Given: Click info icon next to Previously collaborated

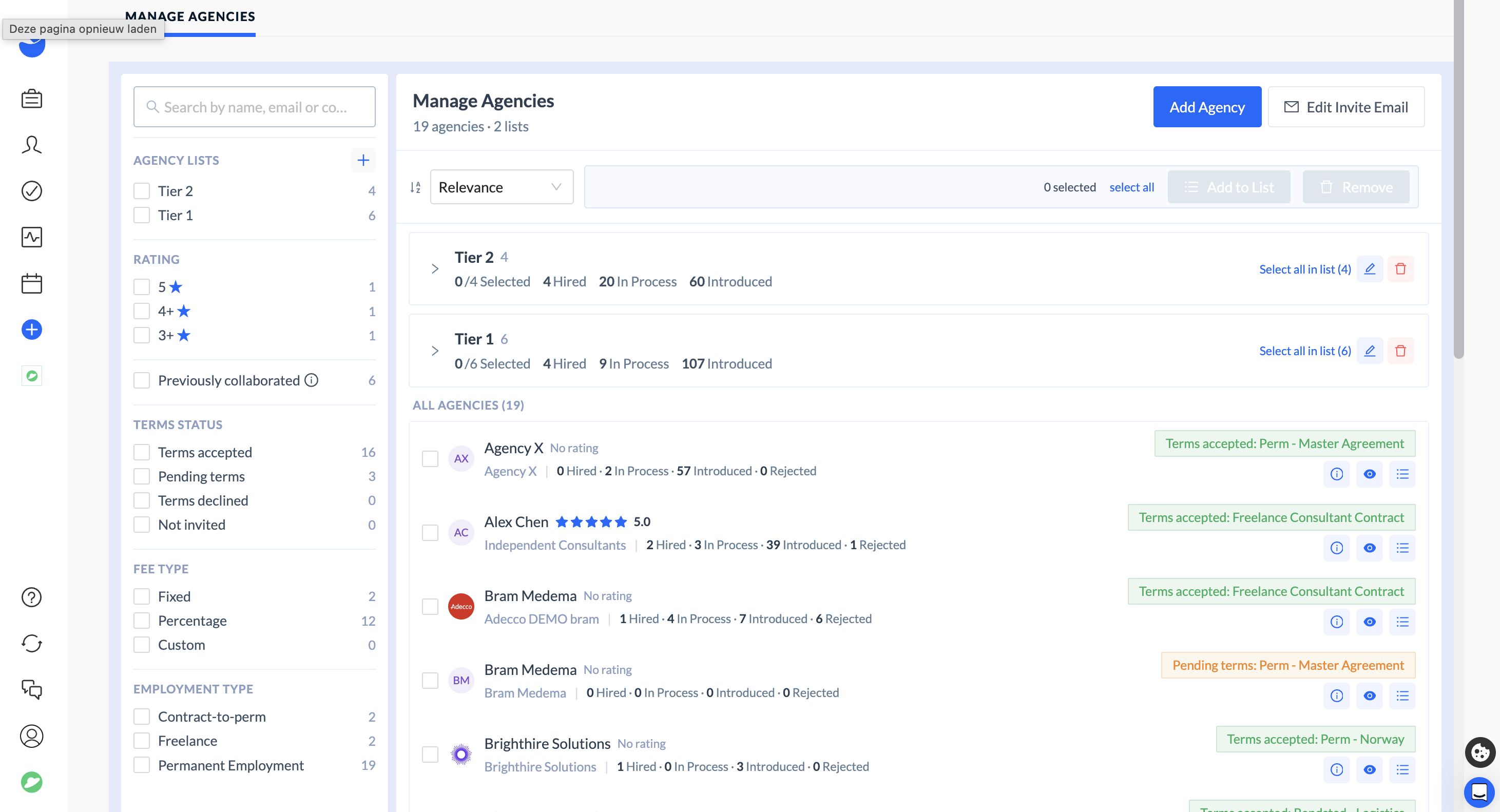Looking at the screenshot, I should [312, 380].
